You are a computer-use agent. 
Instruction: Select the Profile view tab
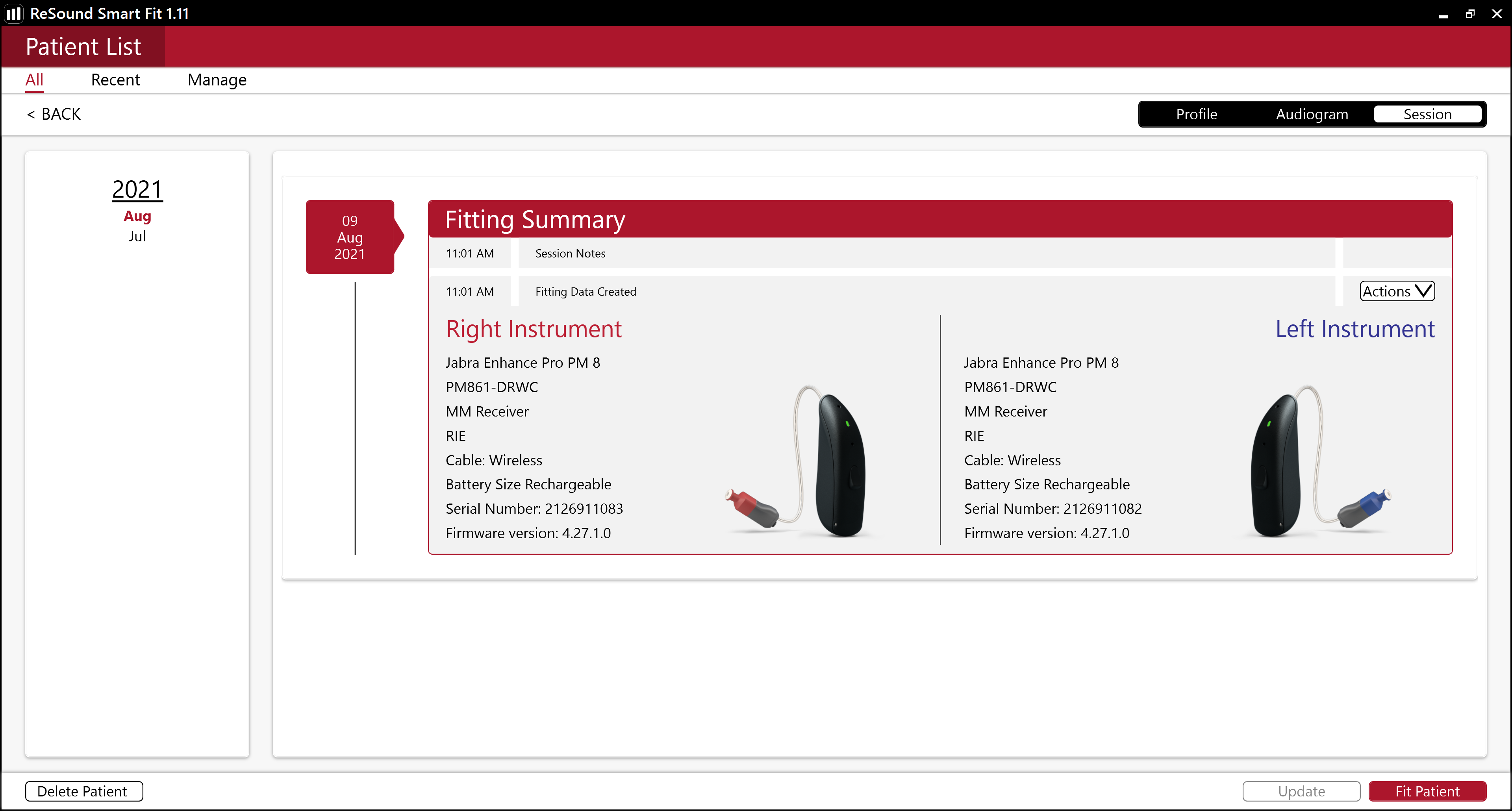(1196, 115)
